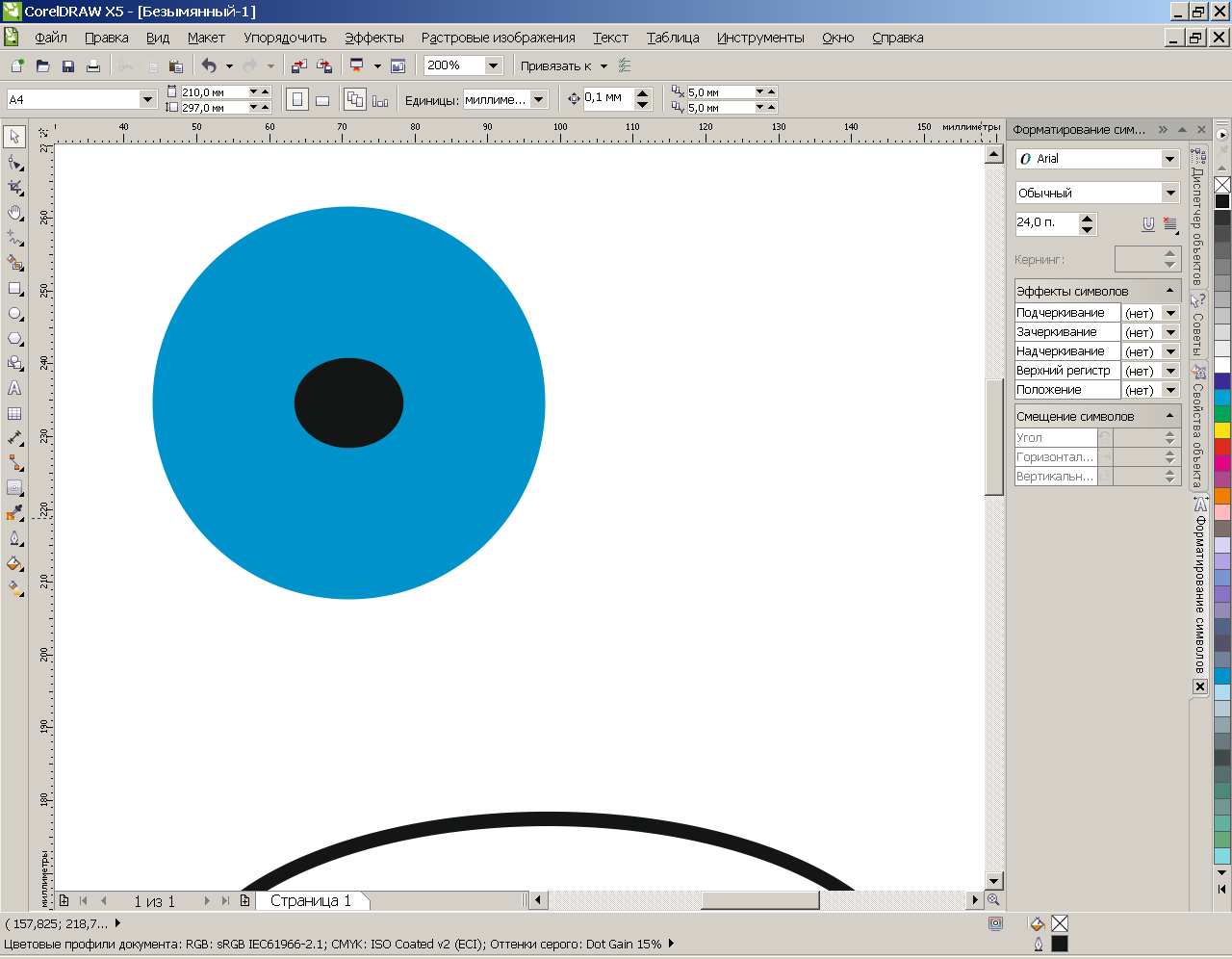The image size is (1232, 959).
Task: Click the Import icon in toolbar
Action: [298, 66]
